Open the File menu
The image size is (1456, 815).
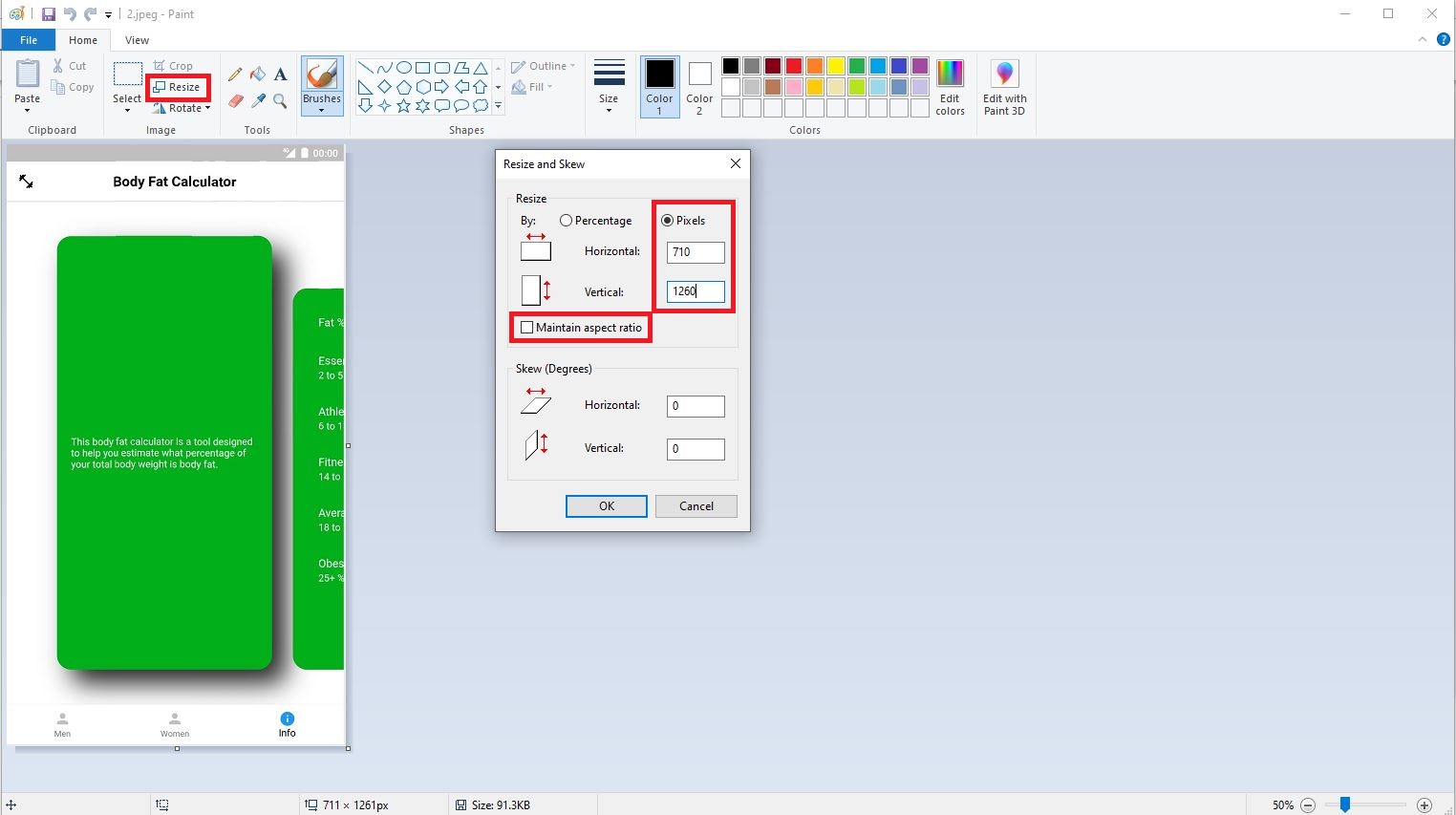29,40
